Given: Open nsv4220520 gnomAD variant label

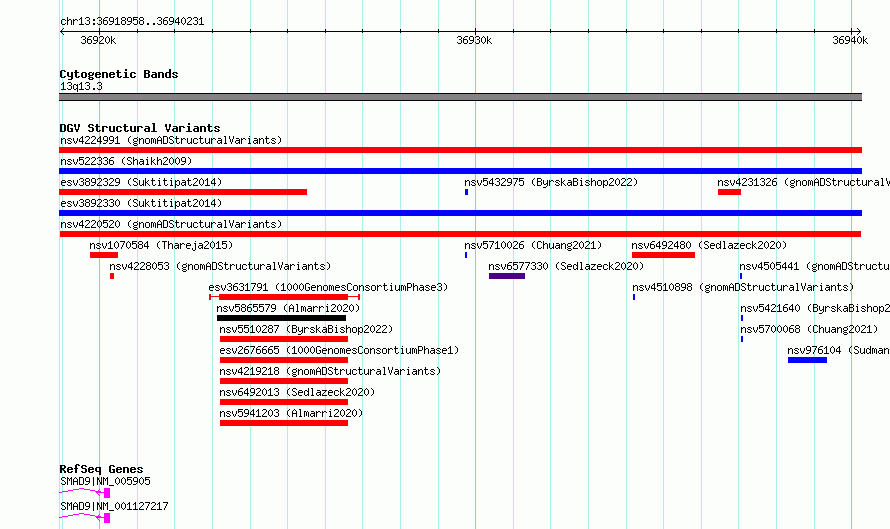Looking at the screenshot, I should pyautogui.click(x=171, y=224).
